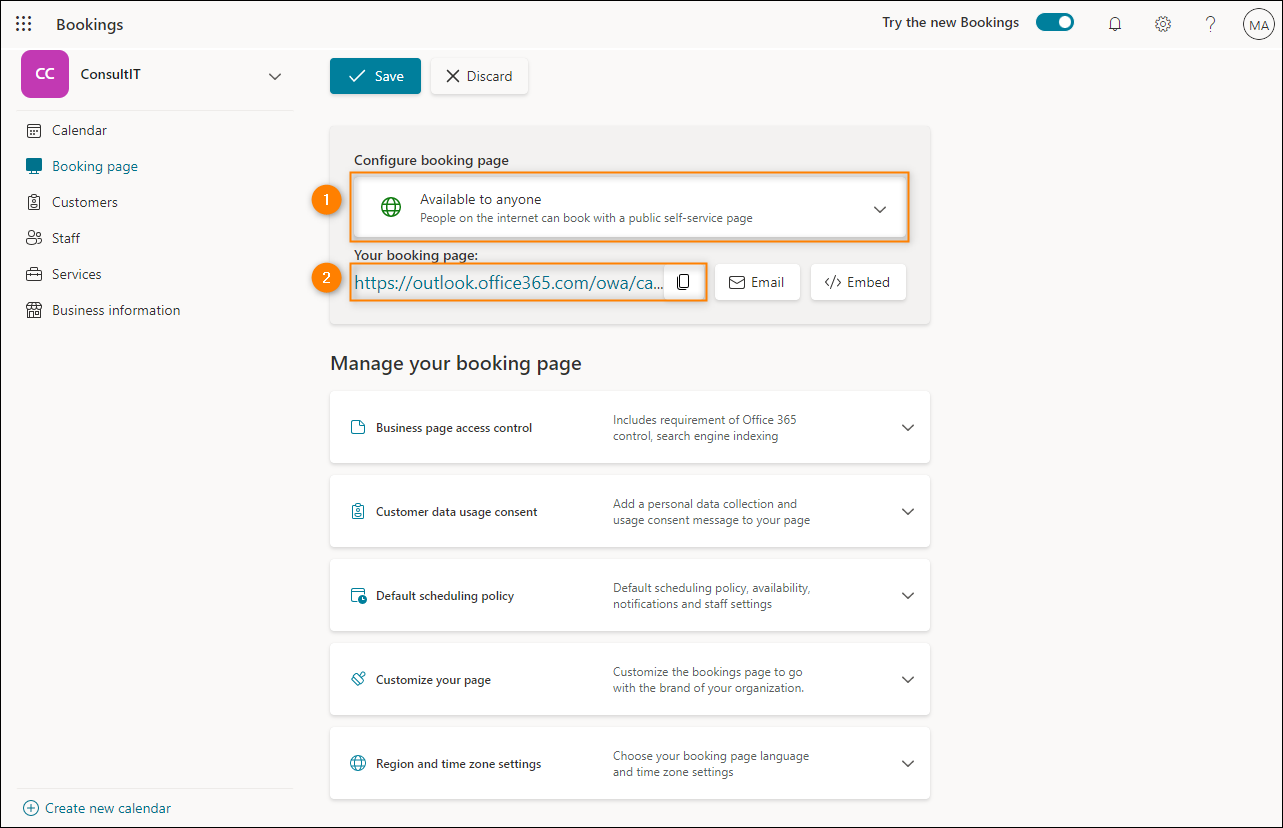Open the app launcher waffle icon
Viewport: 1283px width, 828px height.
23,24
